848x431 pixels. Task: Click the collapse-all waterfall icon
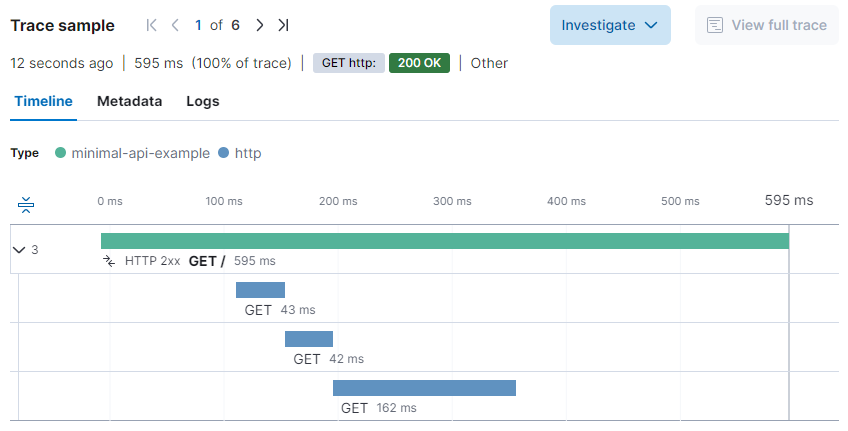[27, 205]
